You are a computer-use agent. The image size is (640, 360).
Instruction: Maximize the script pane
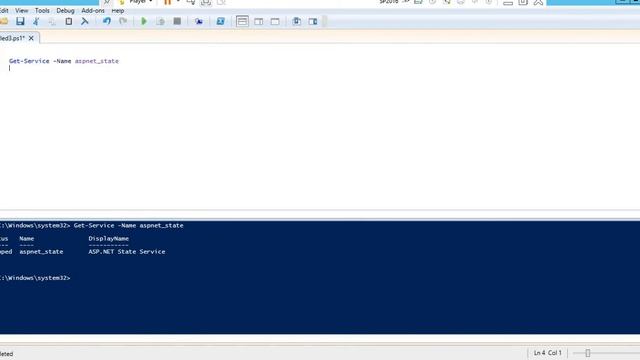click(275, 21)
